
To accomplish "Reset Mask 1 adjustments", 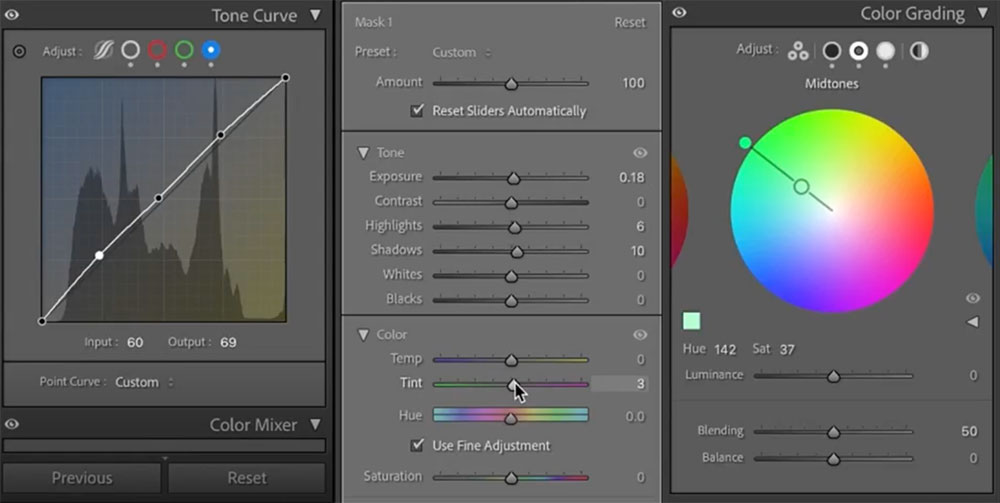I will coord(630,22).
